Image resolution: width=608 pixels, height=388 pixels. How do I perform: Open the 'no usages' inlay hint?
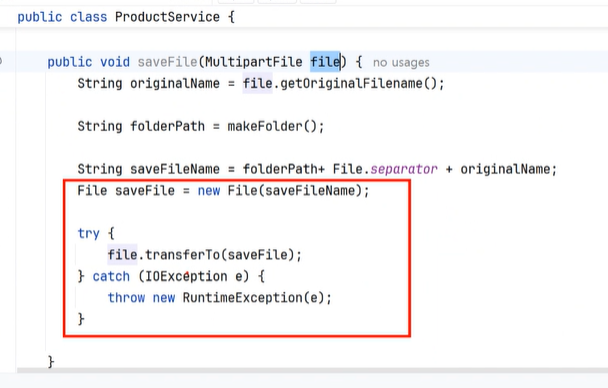401,62
